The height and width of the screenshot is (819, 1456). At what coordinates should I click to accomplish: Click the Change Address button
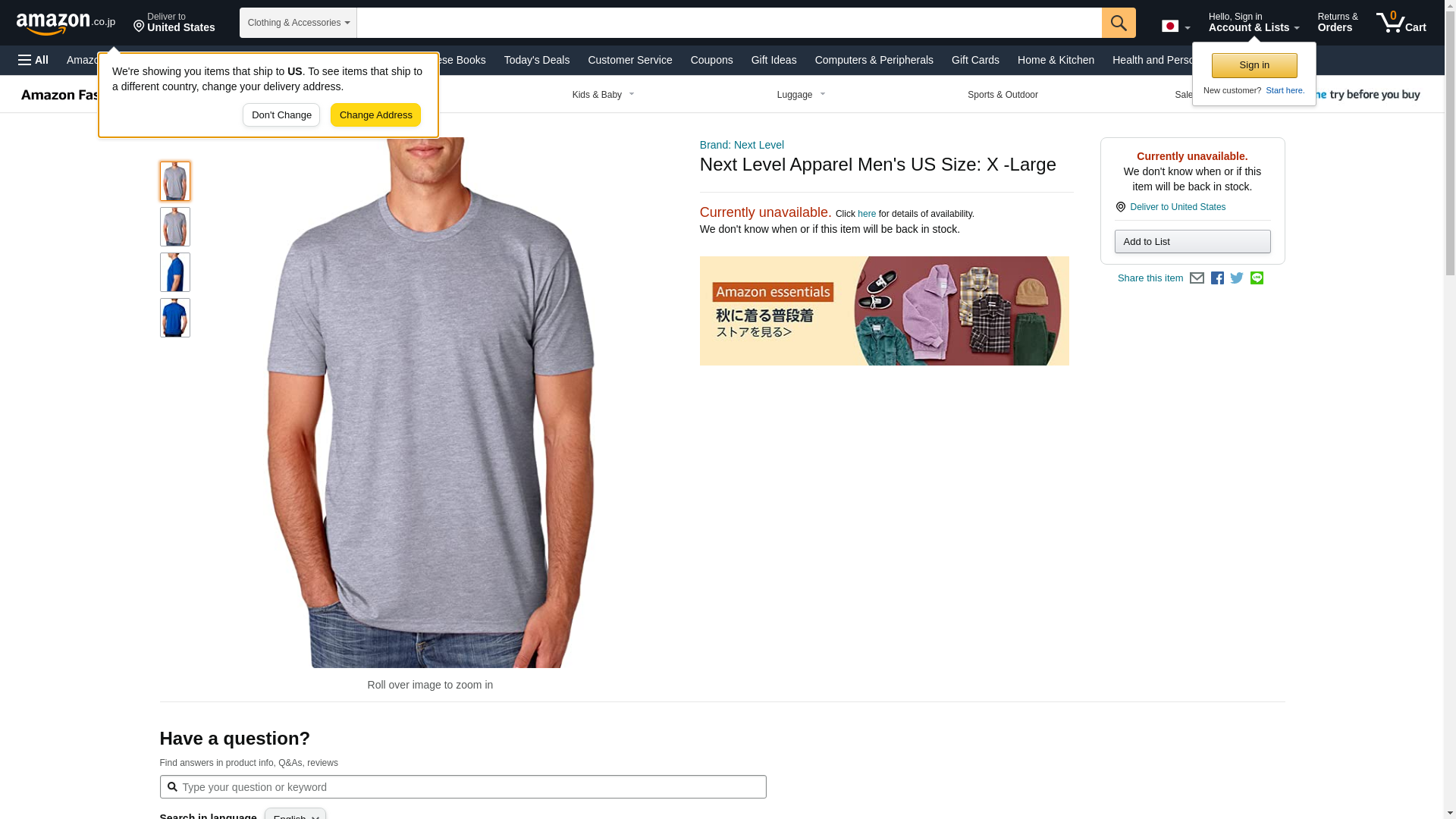coord(375,115)
